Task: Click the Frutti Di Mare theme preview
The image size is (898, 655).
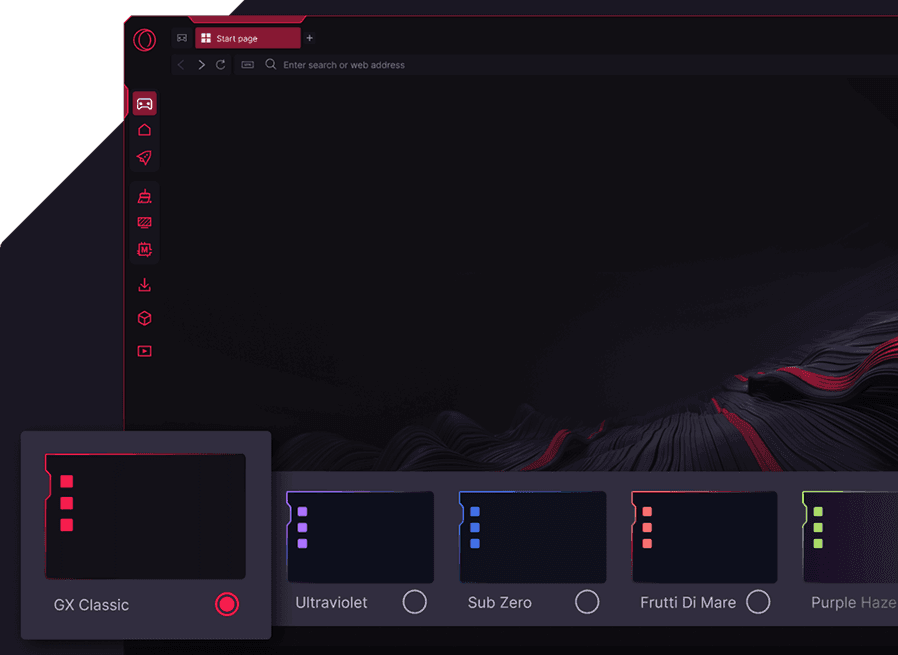Action: (704, 536)
